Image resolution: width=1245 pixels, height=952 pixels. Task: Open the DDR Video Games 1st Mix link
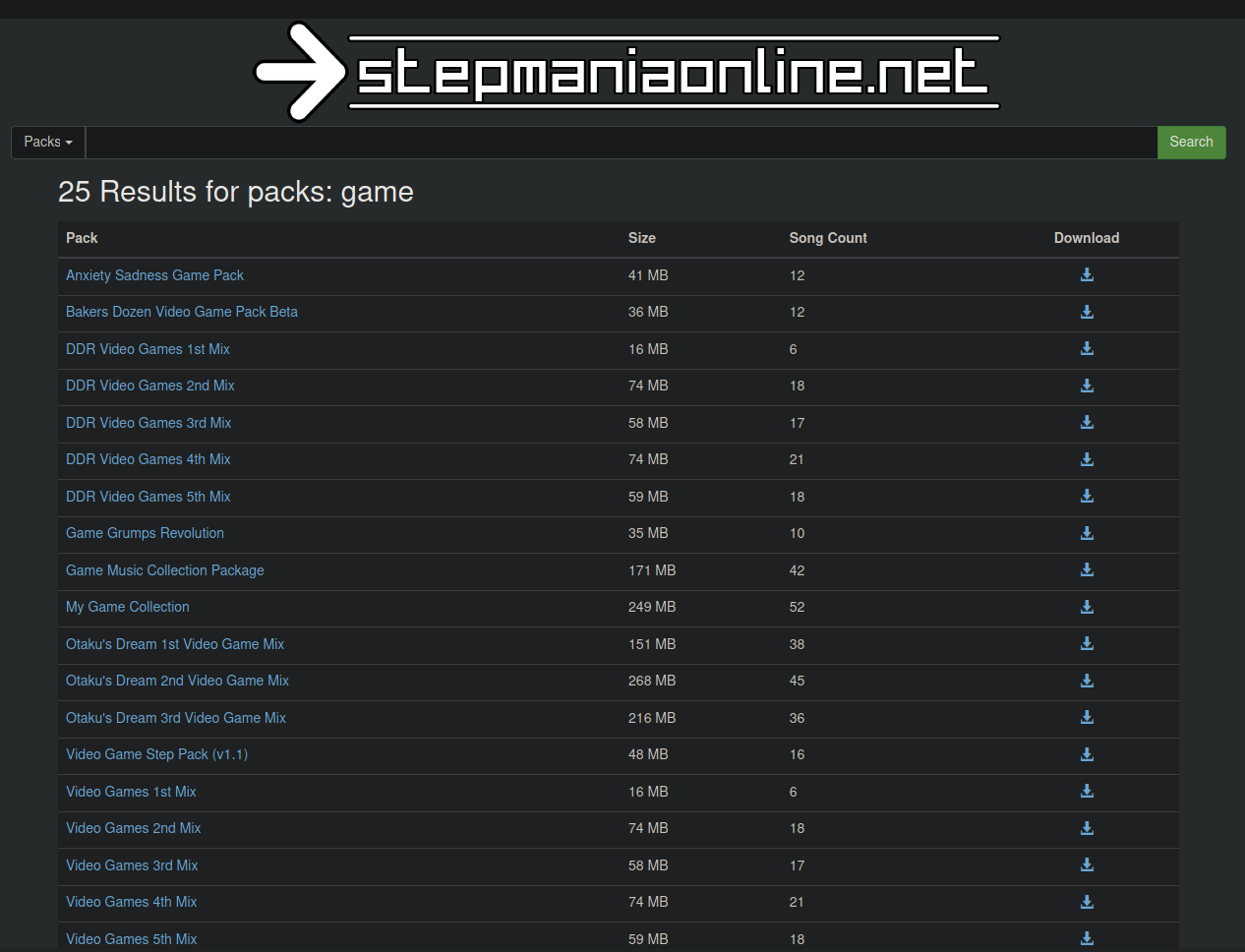pos(148,349)
